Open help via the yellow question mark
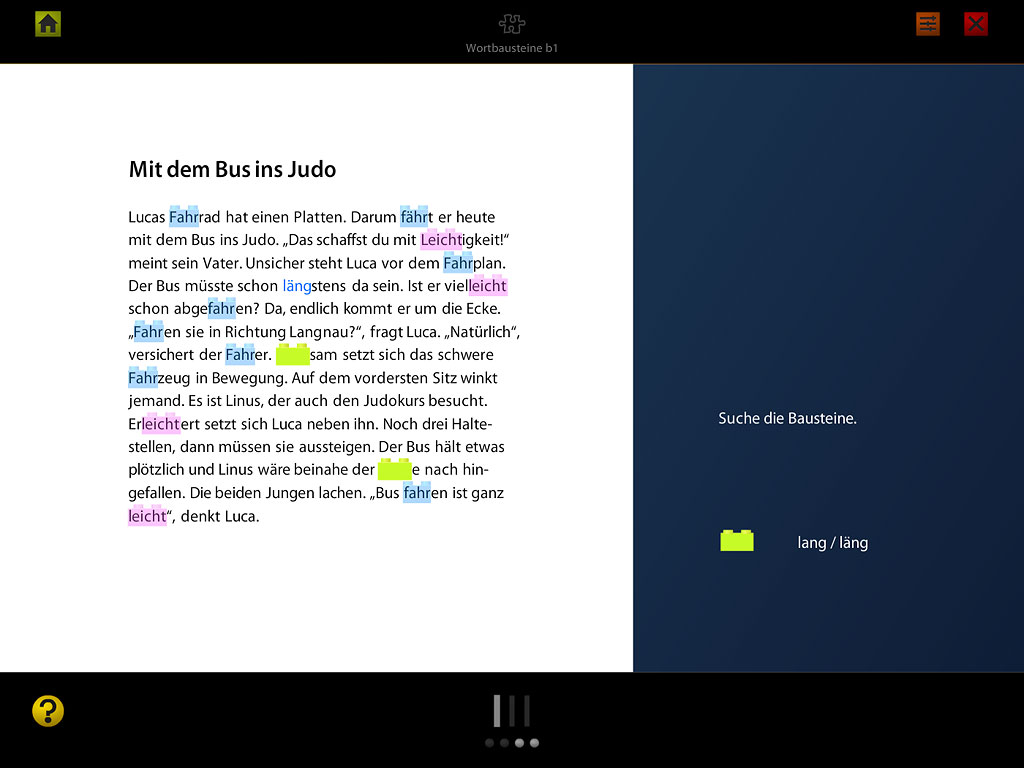This screenshot has width=1024, height=768. 48,711
